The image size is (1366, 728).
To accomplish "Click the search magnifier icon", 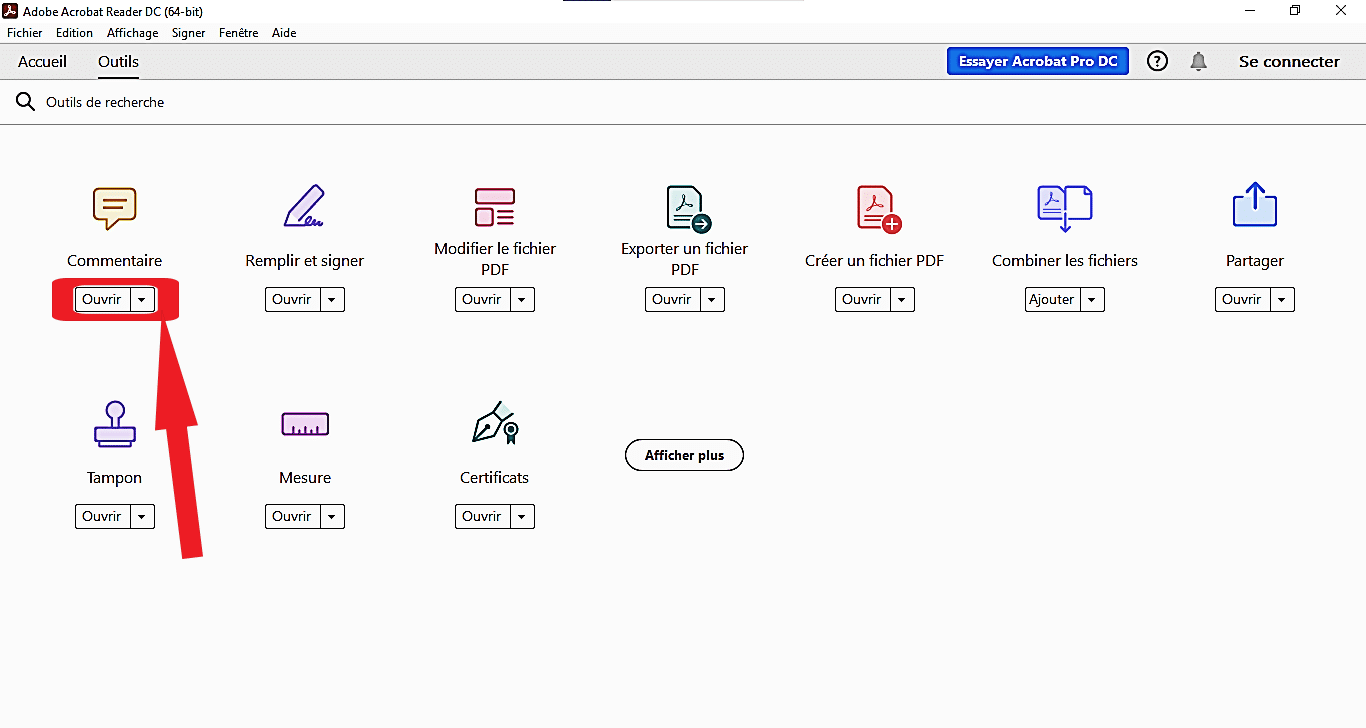I will 25,102.
